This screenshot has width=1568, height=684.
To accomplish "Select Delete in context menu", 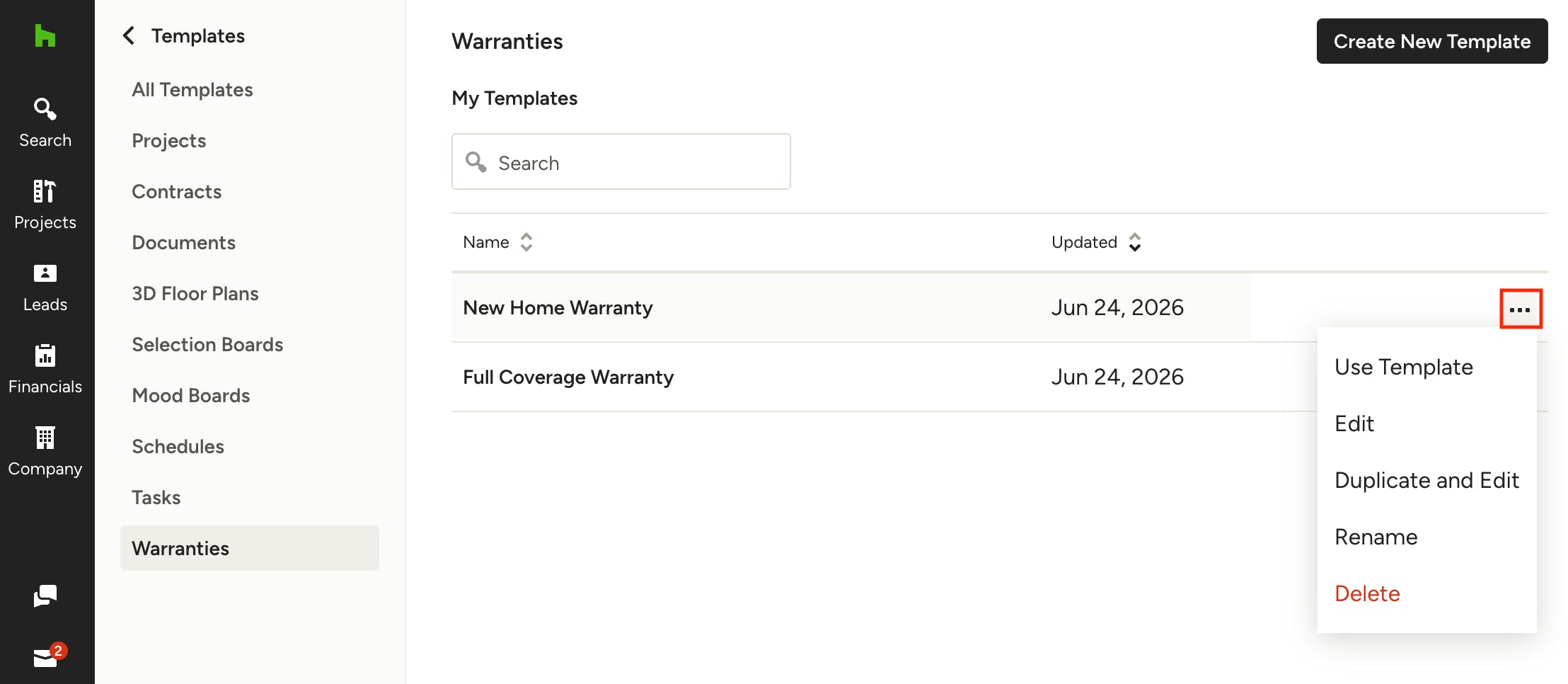I will [1367, 593].
